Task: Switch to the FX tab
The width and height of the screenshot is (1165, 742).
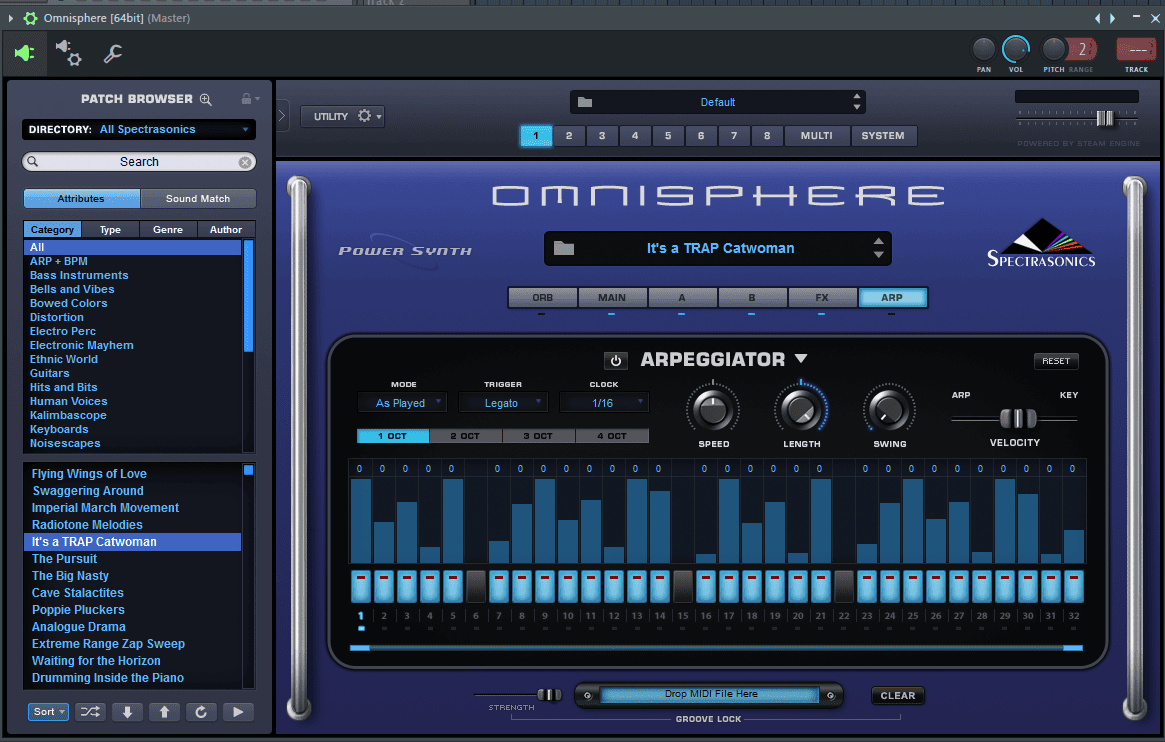Action: 822,297
